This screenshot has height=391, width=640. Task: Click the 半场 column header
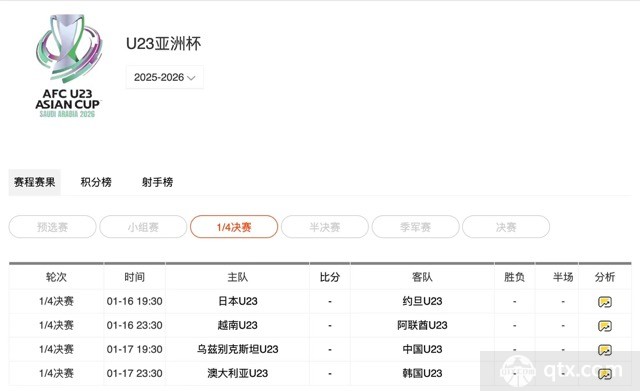[563, 277]
